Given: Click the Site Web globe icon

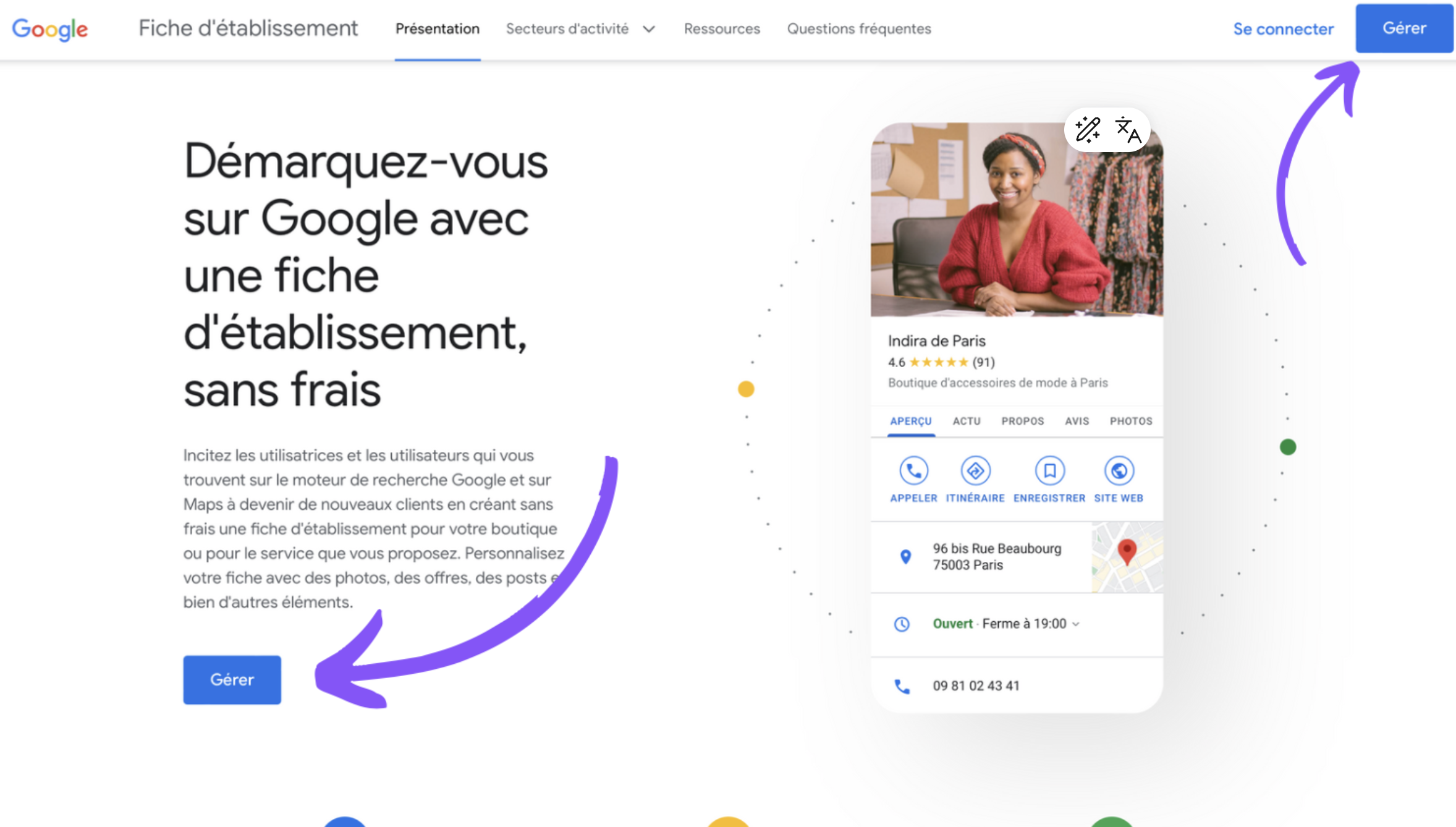Looking at the screenshot, I should tap(1119, 471).
